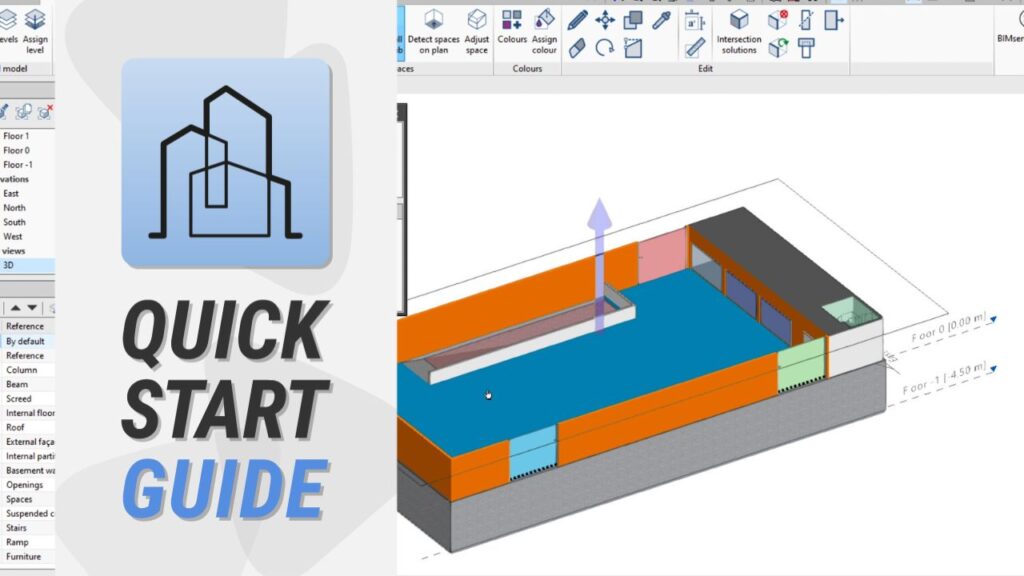This screenshot has width=1024, height=576.
Task: Click the Detect spaces on plan tool
Action: 433,31
